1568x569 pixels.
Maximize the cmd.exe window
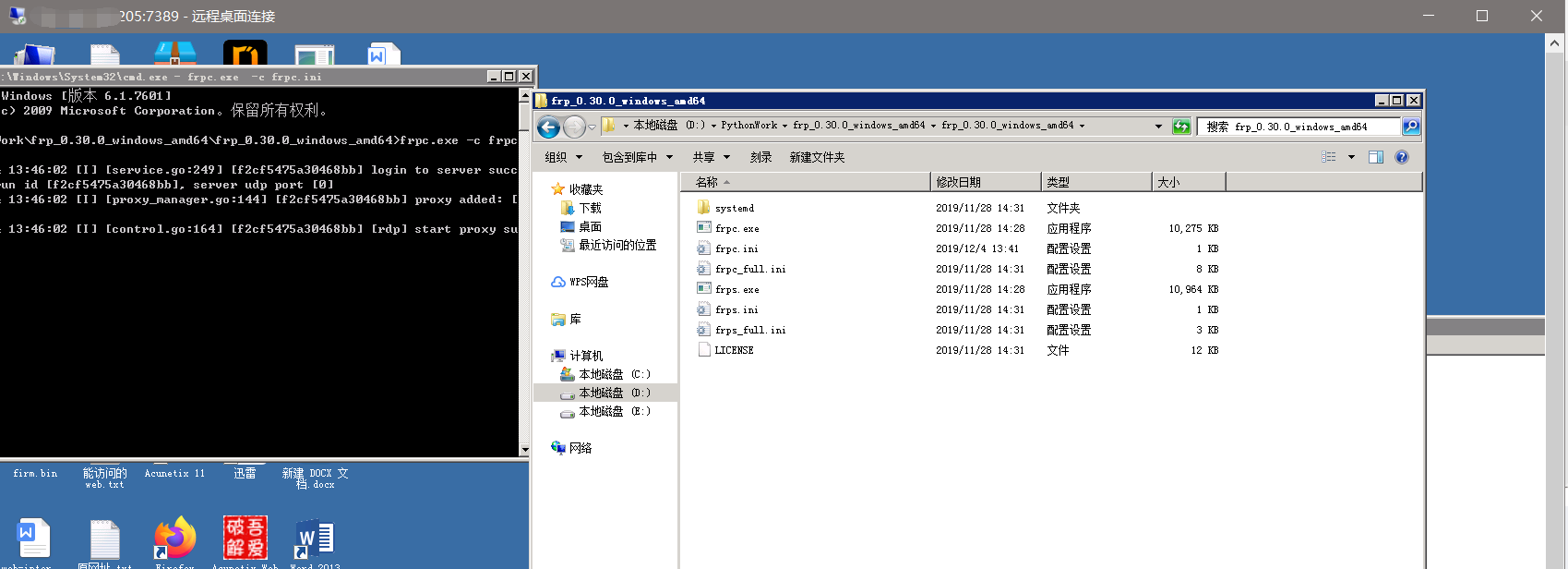click(x=509, y=77)
